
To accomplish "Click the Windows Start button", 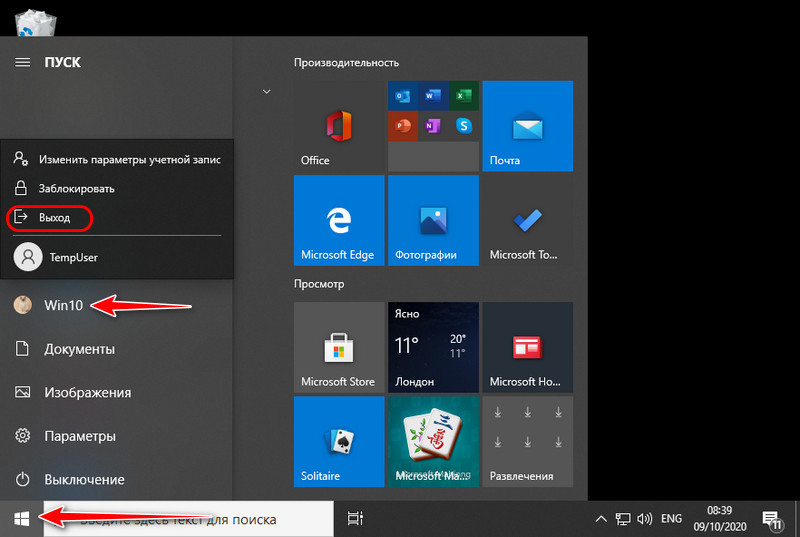I will point(21,519).
